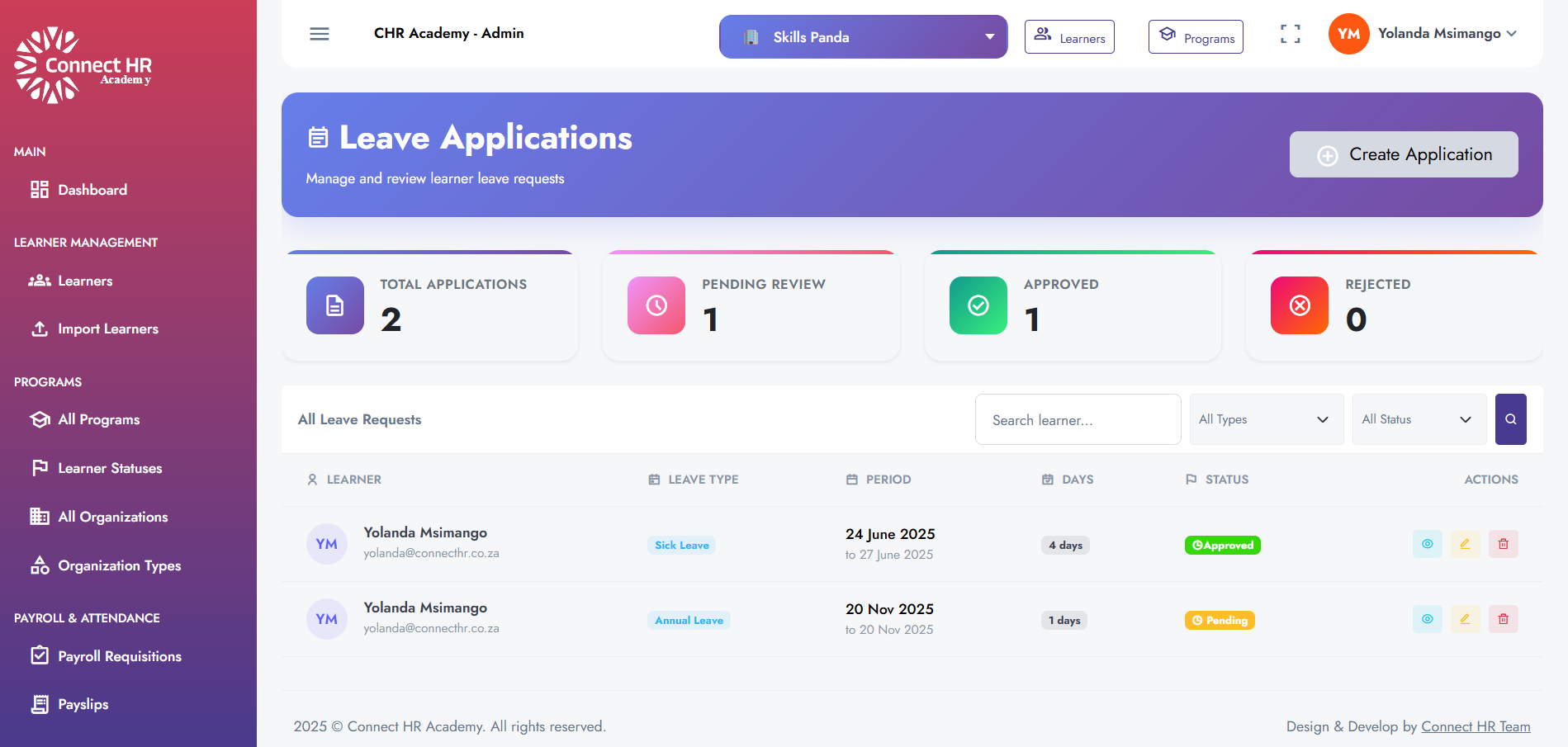Viewport: 1568px width, 747px height.
Task: Edit the Sick Leave application
Action: click(x=1465, y=544)
